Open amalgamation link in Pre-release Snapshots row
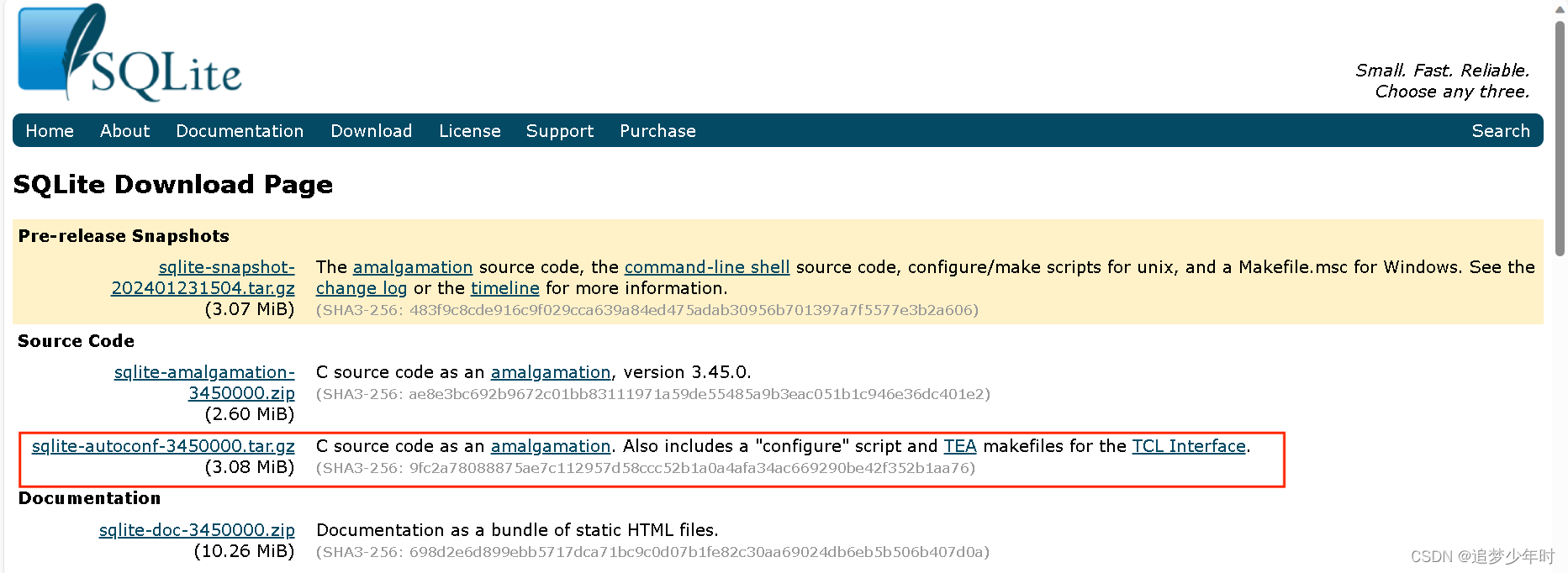The image size is (1568, 573). point(413,267)
